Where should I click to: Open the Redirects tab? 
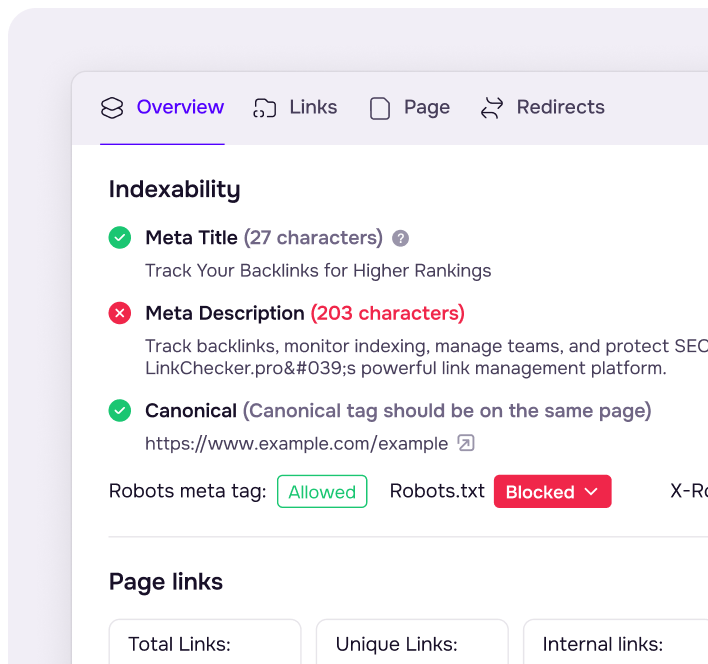[543, 108]
